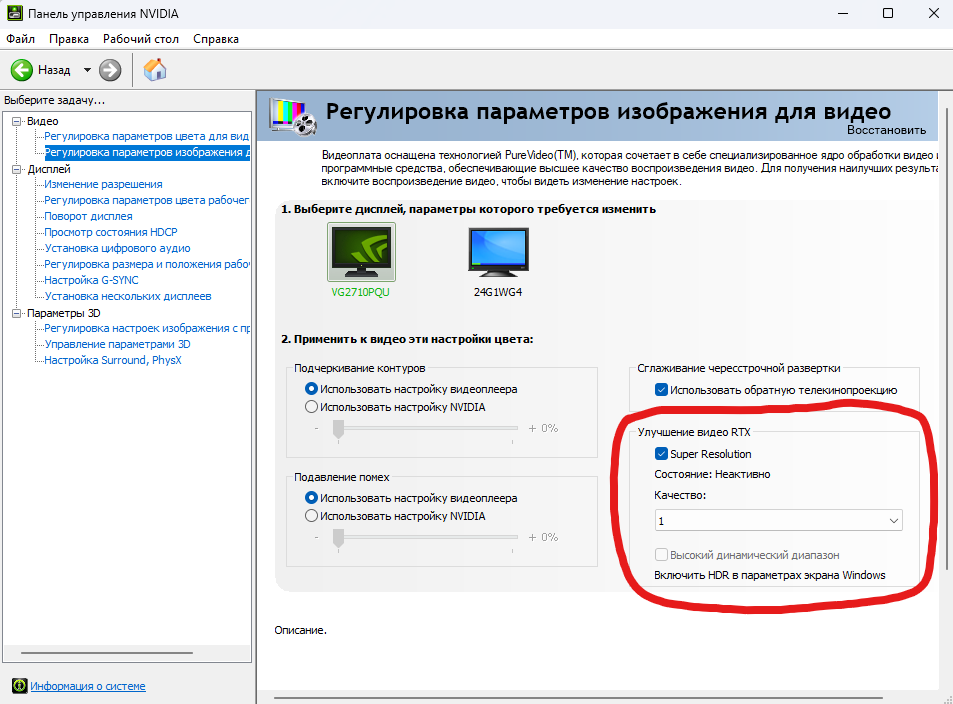
Task: Maximize the NVIDIA Control Panel window
Action: 888,13
